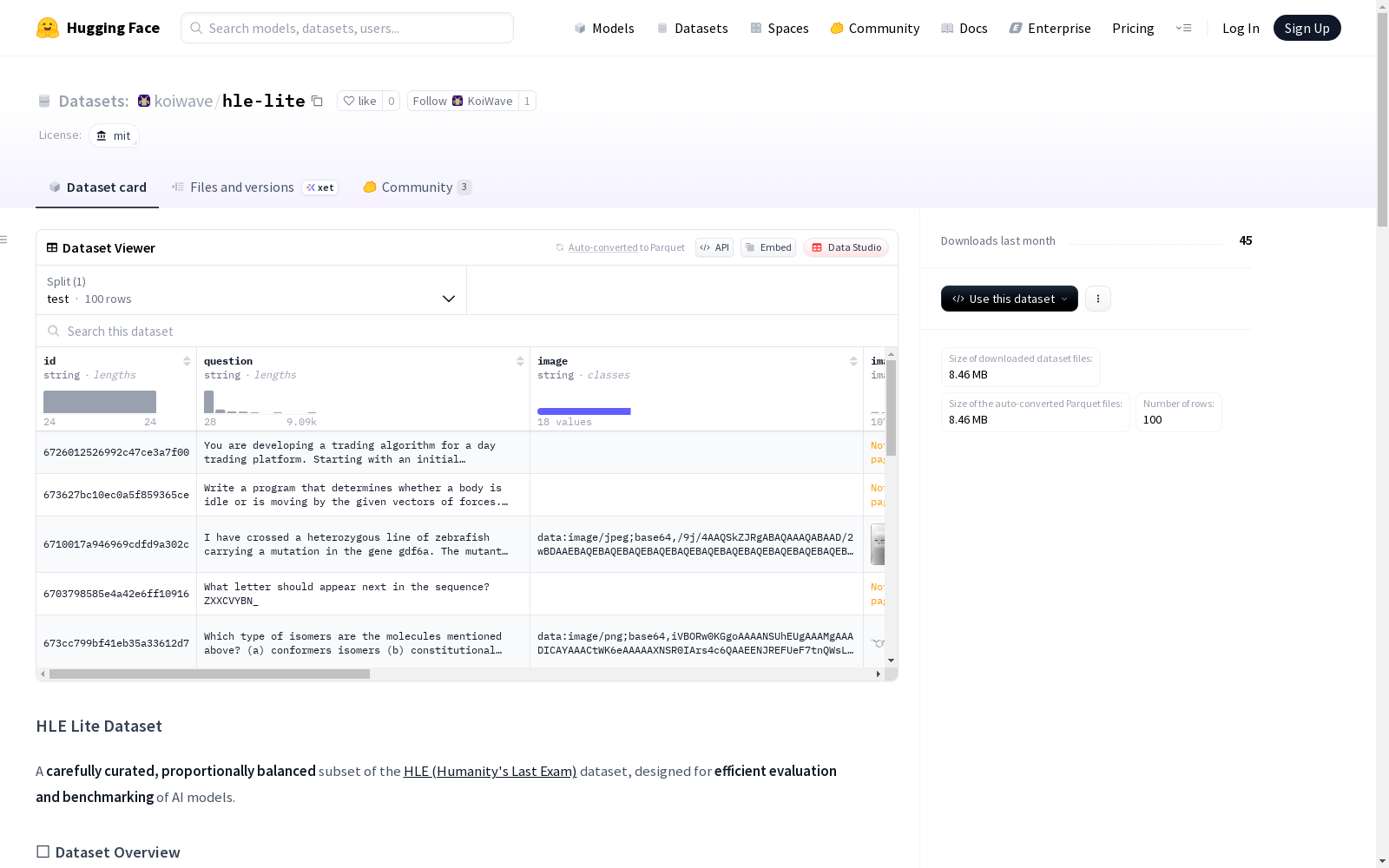Click the table horizontal scrollbar thumb
Viewport: 1389px width, 868px height.
coord(209,674)
